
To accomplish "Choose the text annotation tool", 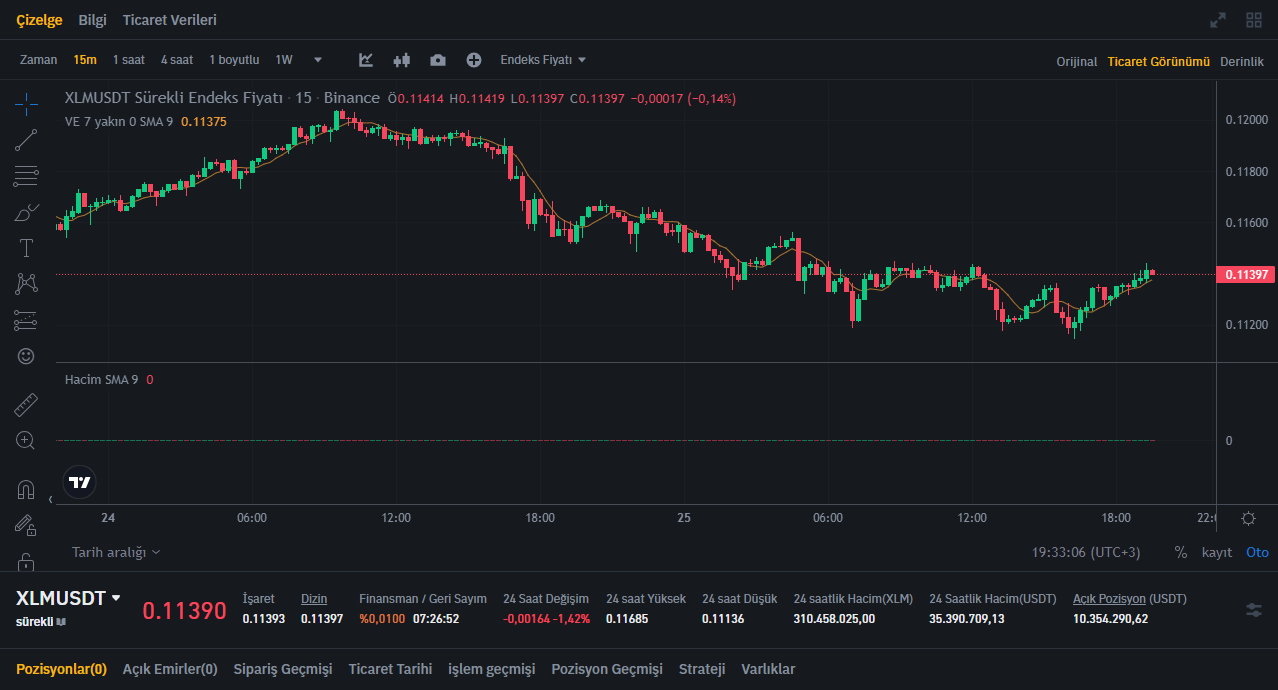I will click(x=27, y=248).
